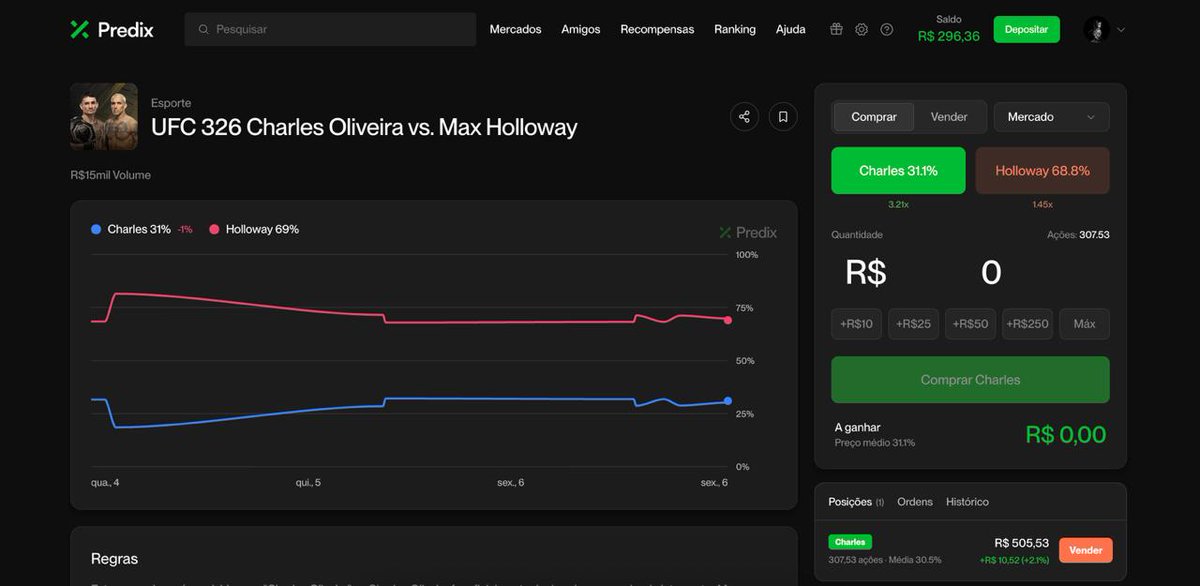Image resolution: width=1200 pixels, height=586 pixels.
Task: Click the A ganhar R$ 0,00 amount
Action: [1066, 435]
